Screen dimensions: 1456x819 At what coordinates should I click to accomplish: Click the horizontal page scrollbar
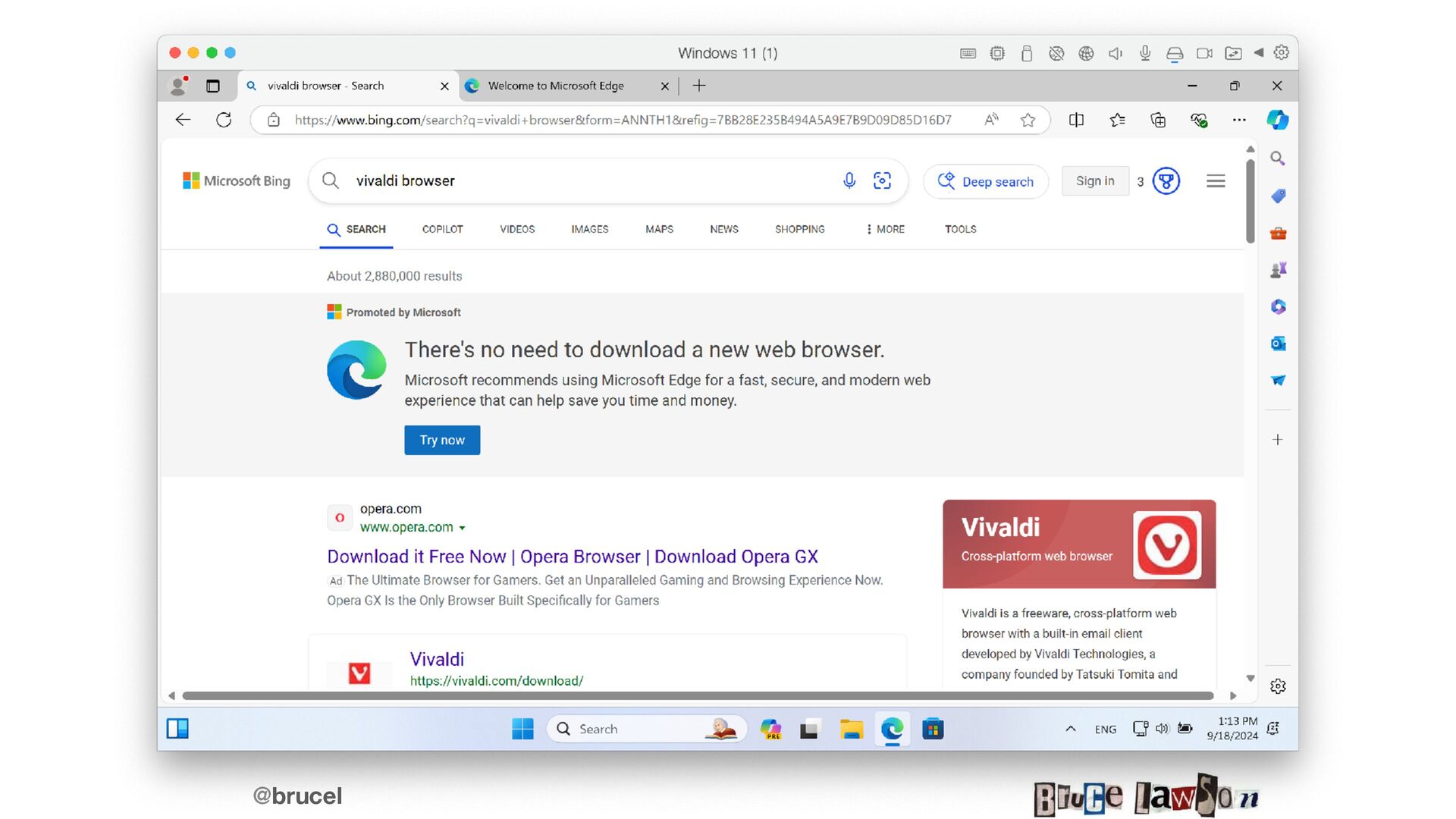coord(698,695)
